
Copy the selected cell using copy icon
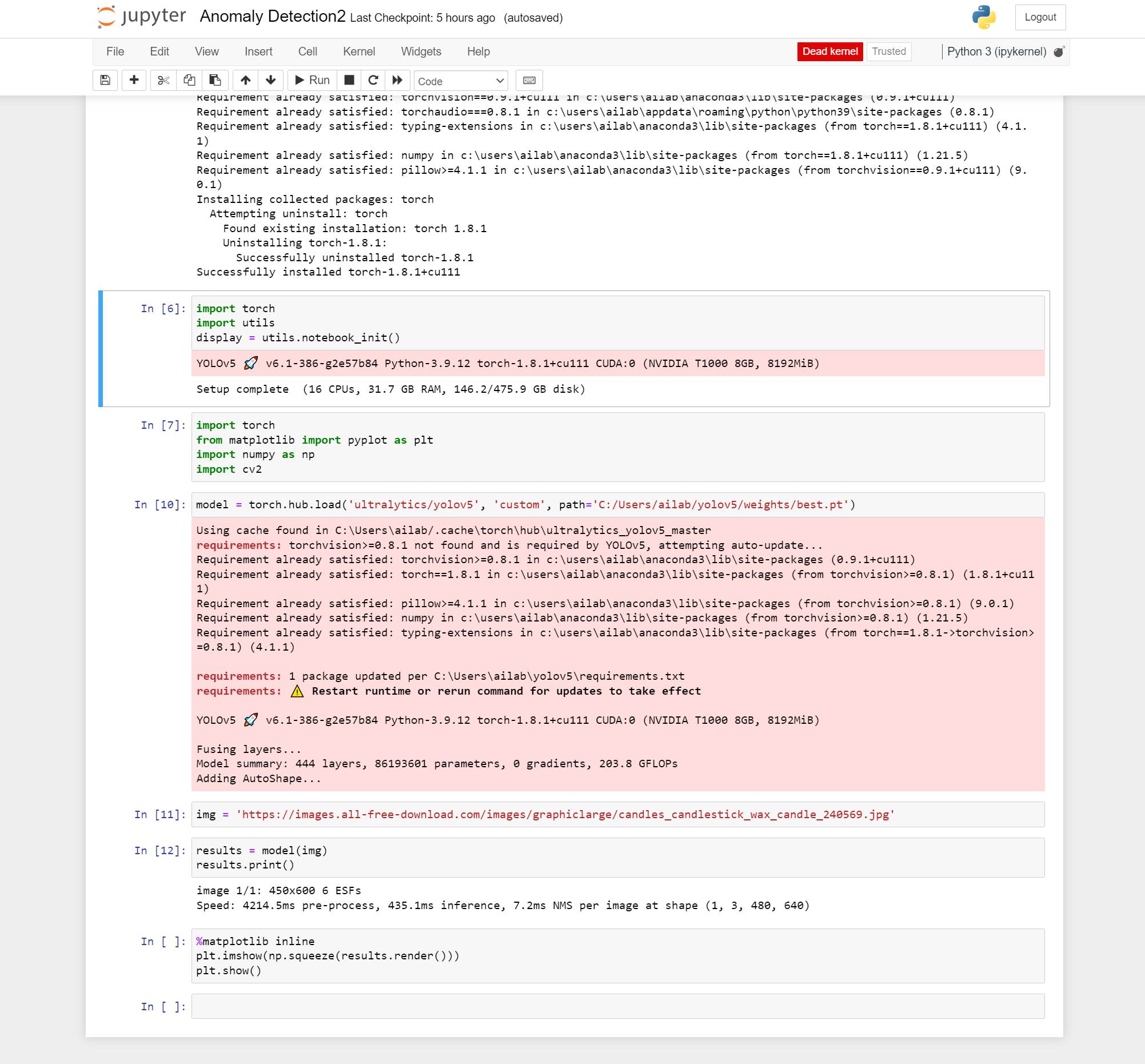click(x=189, y=80)
